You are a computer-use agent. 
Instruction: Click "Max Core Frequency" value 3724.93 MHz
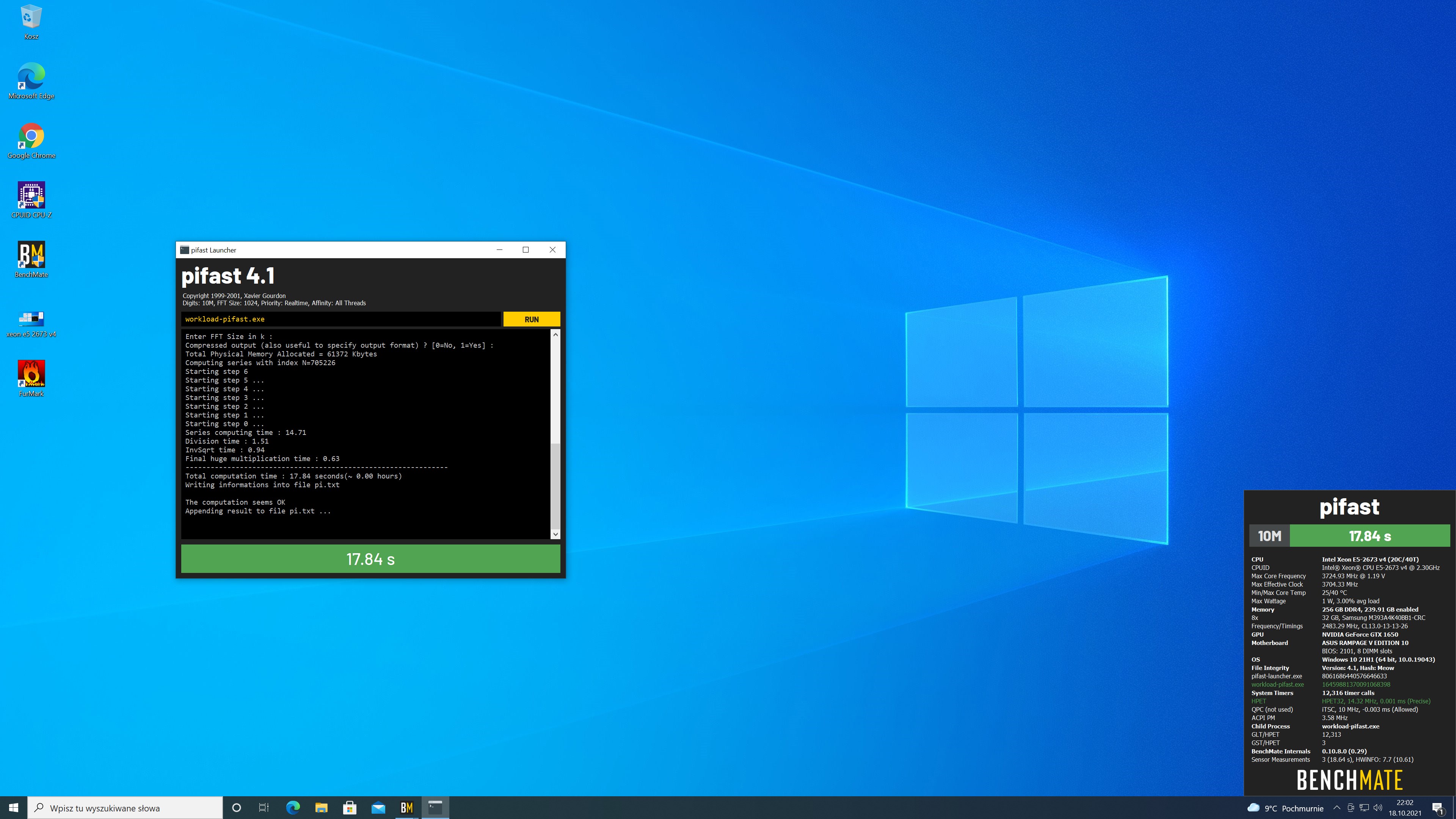click(1353, 576)
